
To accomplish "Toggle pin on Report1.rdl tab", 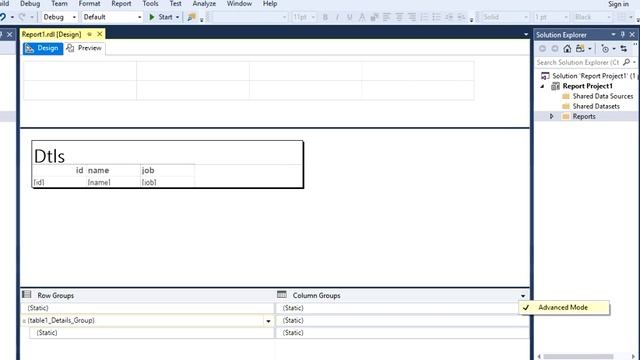I will coord(89,34).
